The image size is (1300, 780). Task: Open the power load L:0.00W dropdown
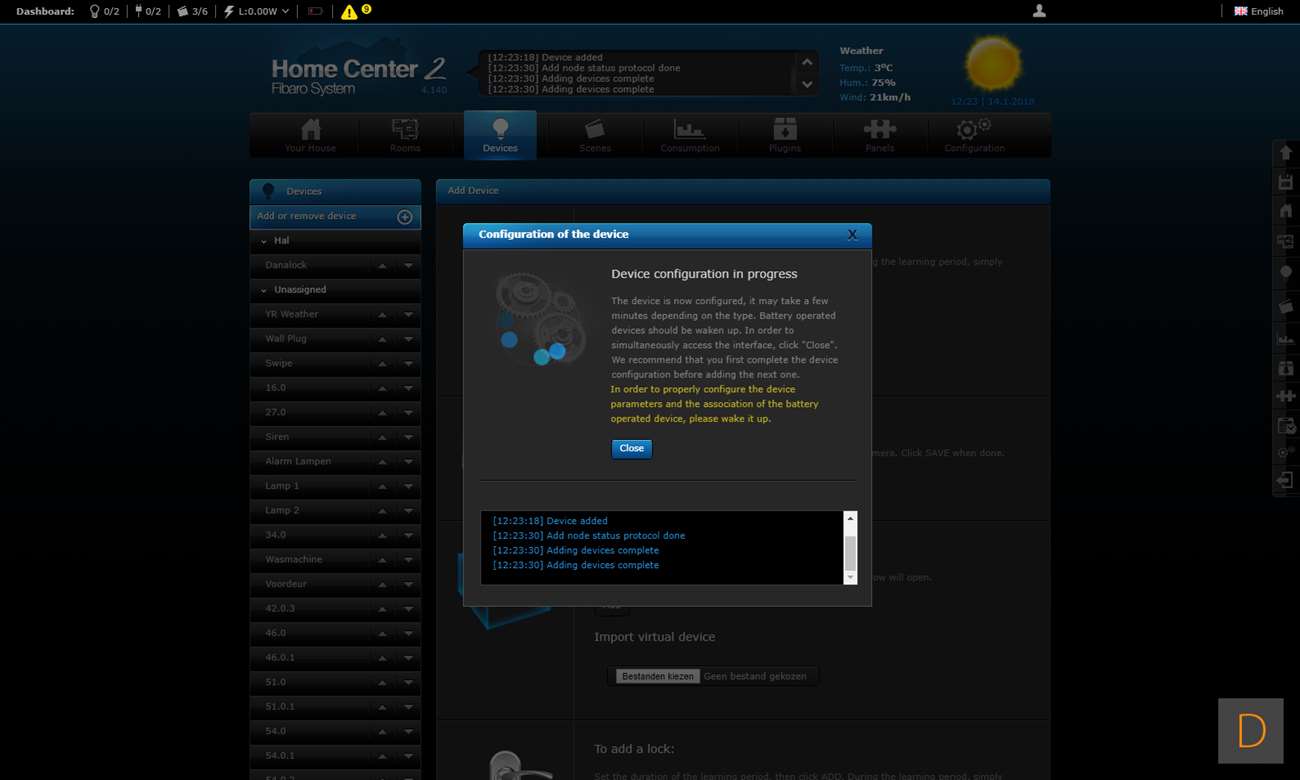256,12
